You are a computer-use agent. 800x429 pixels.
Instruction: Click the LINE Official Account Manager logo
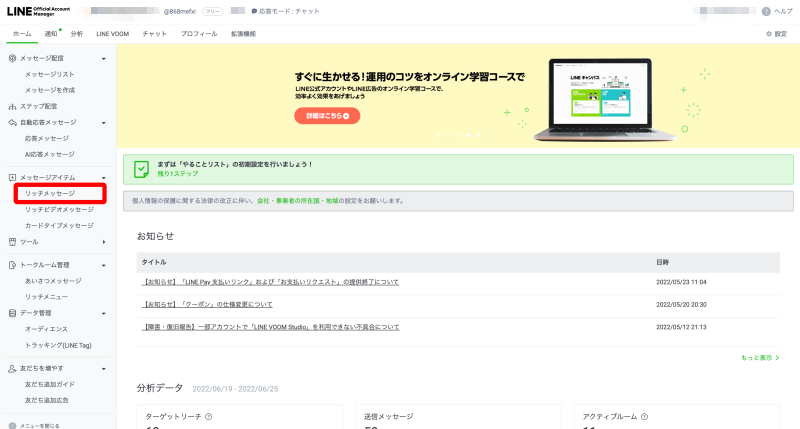click(x=39, y=11)
